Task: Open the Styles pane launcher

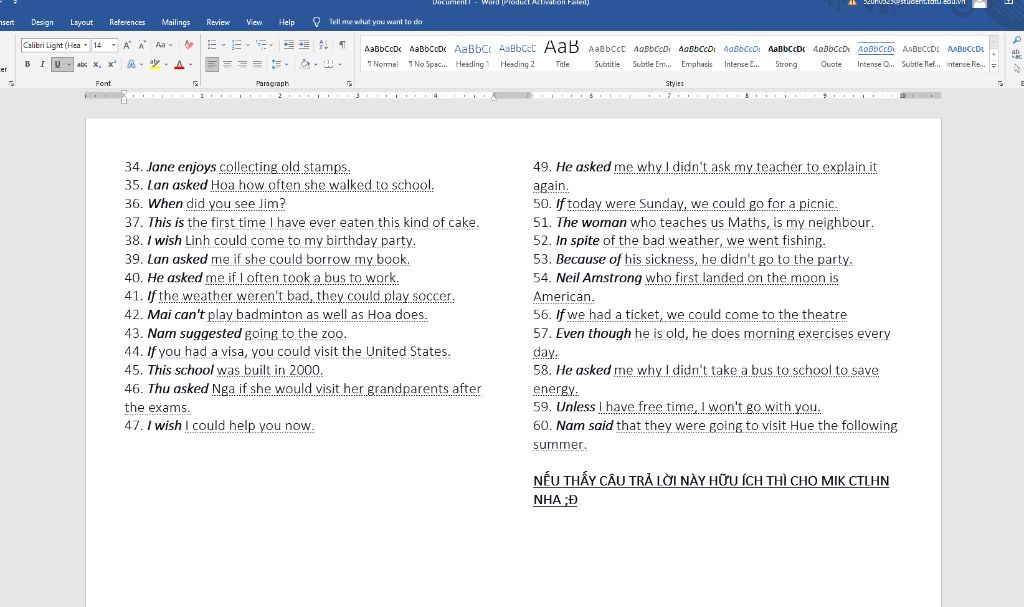Action: pyautogui.click(x=1001, y=84)
